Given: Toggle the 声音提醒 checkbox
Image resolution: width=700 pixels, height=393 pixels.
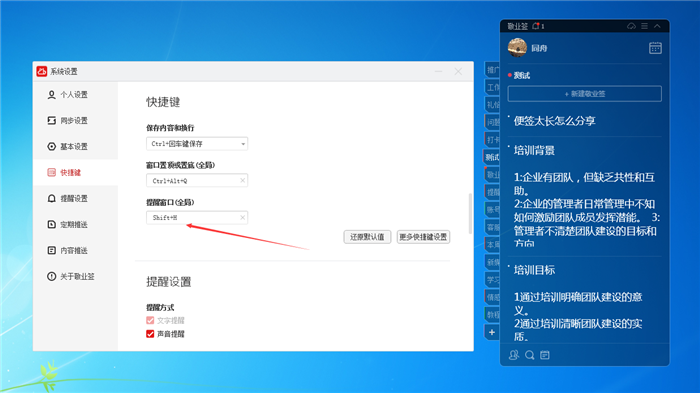Looking at the screenshot, I should pos(150,334).
